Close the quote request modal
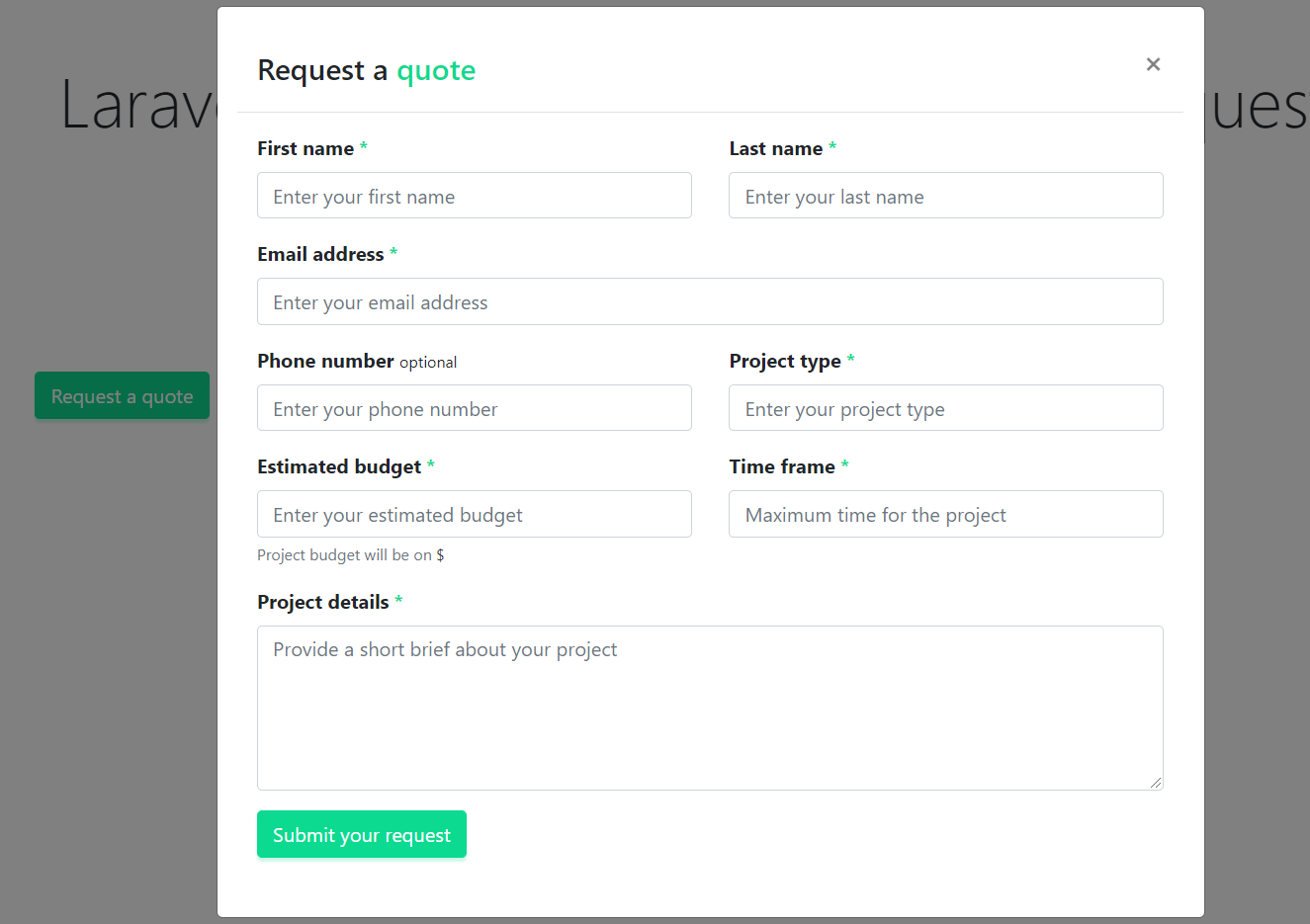 coord(1153,64)
